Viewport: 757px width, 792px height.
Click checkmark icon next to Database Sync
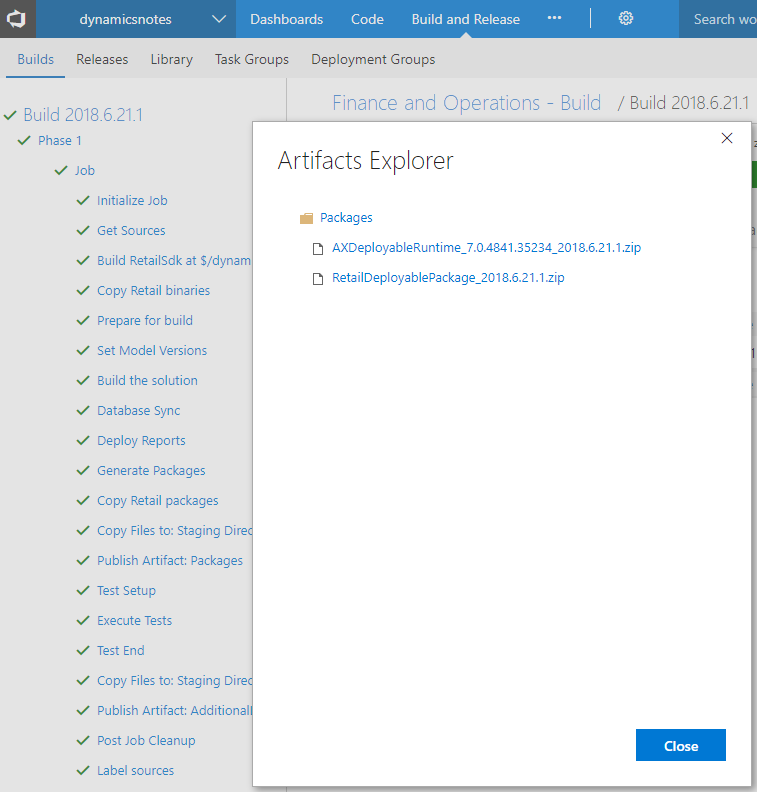coord(84,411)
